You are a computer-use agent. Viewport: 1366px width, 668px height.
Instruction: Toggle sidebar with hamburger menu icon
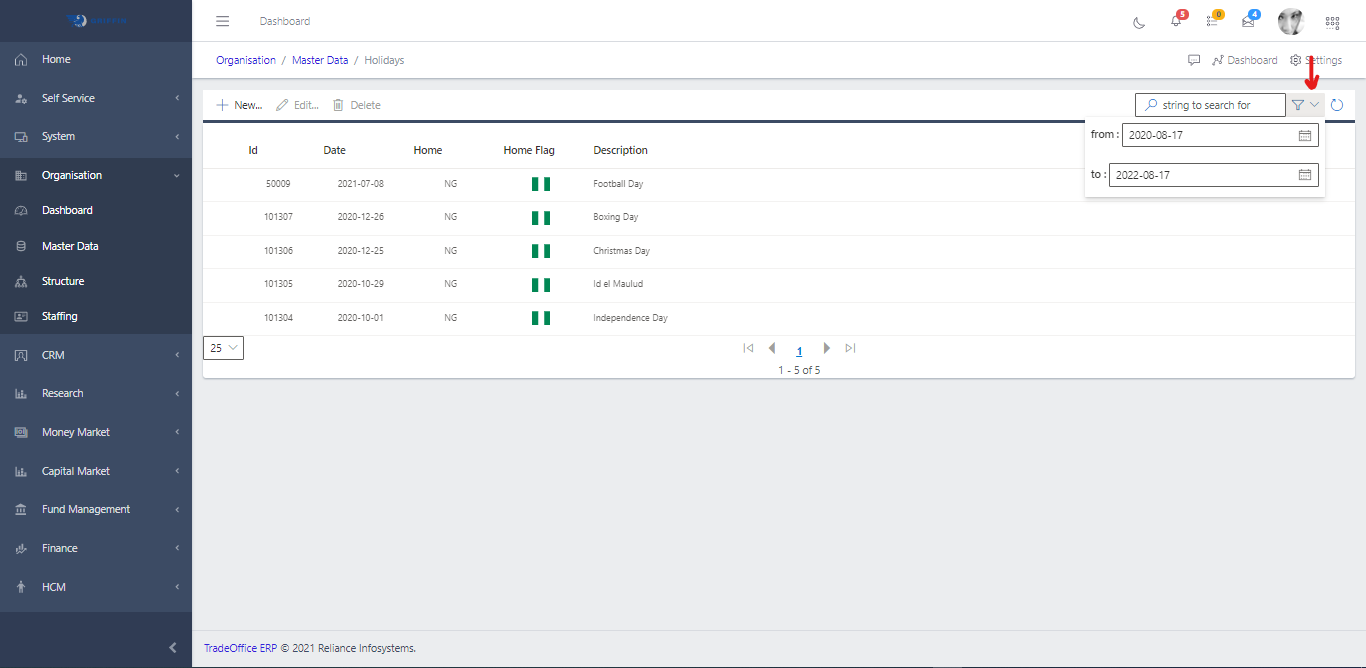223,21
